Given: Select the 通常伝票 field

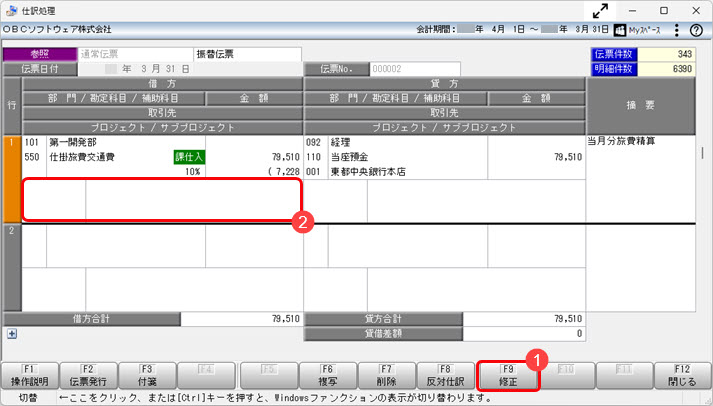Looking at the screenshot, I should click(136, 54).
